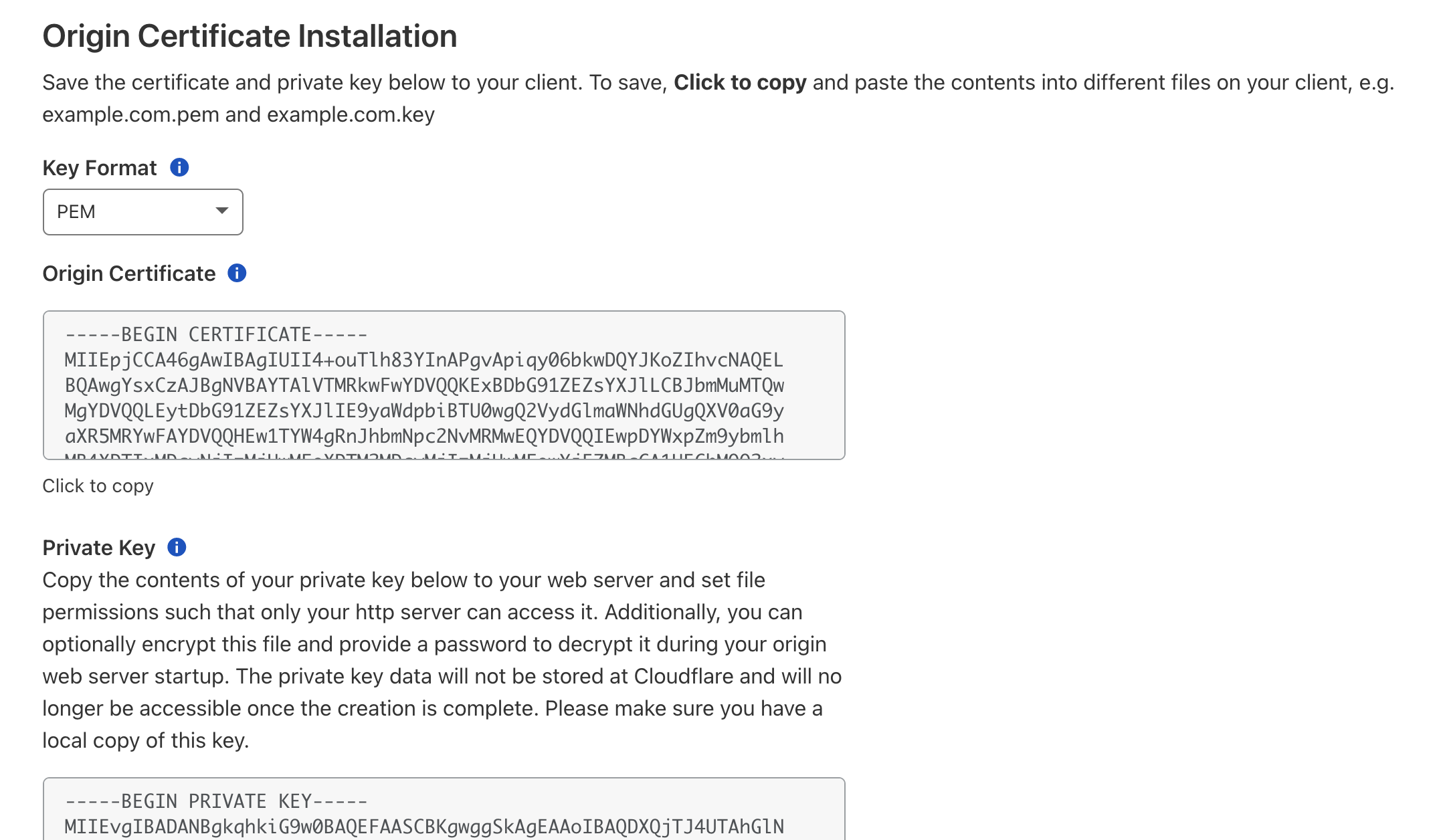Click the private key description paragraph
1437x840 pixels.
click(442, 660)
